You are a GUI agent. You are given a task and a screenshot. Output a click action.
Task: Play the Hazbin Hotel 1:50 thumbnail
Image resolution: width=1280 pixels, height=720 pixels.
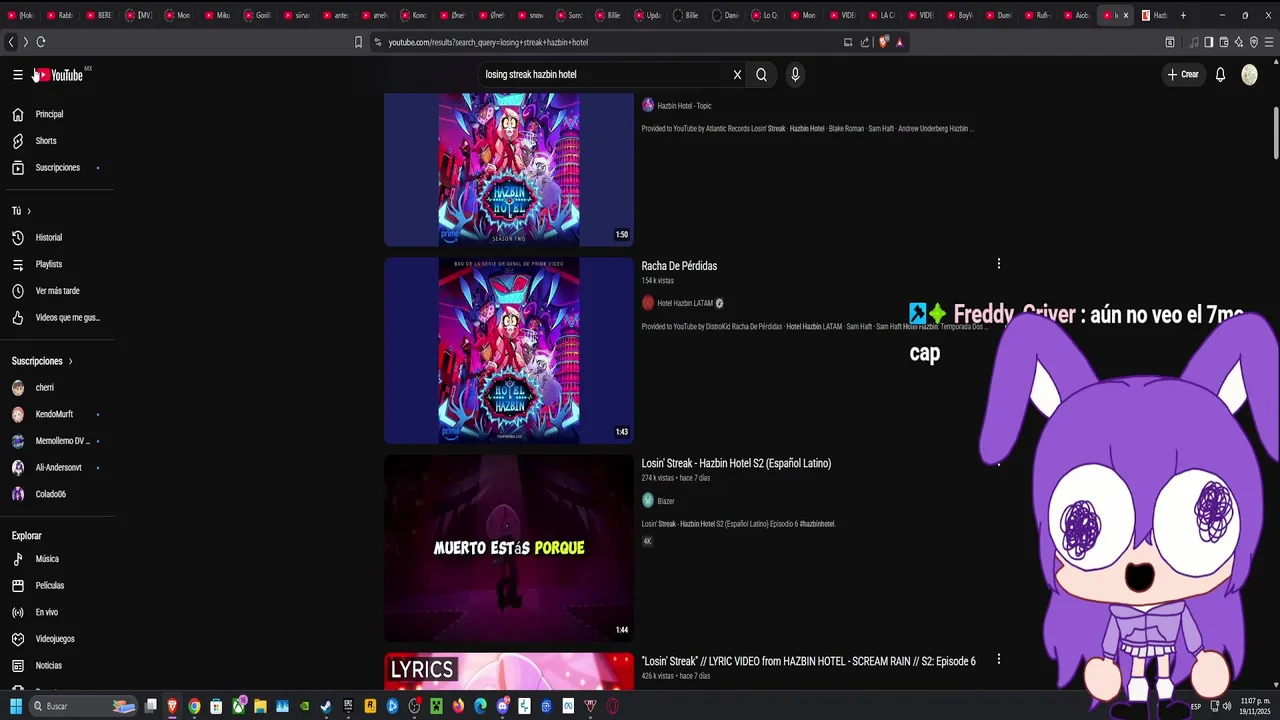tap(509, 170)
